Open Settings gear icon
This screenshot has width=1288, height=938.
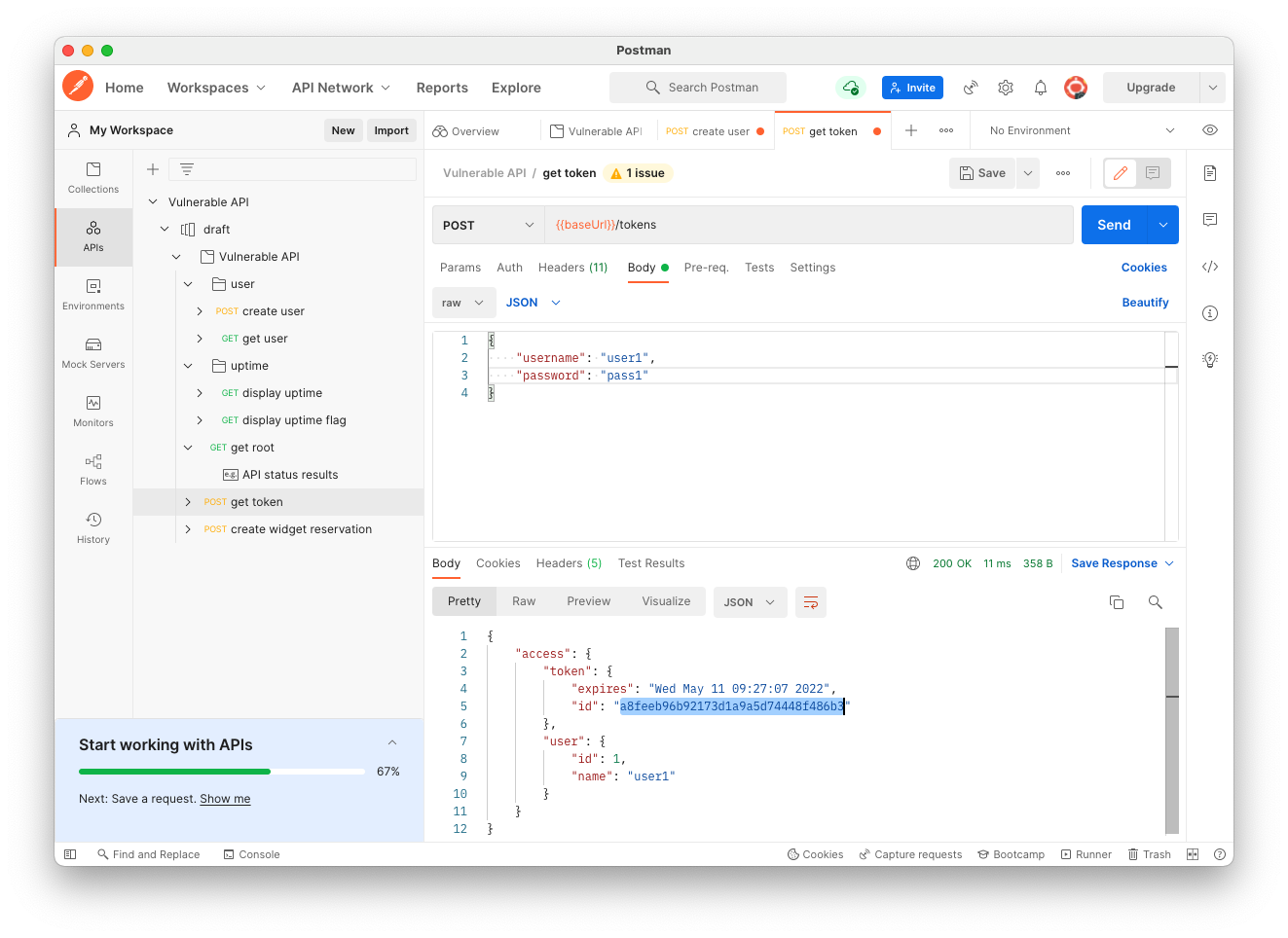(1006, 88)
